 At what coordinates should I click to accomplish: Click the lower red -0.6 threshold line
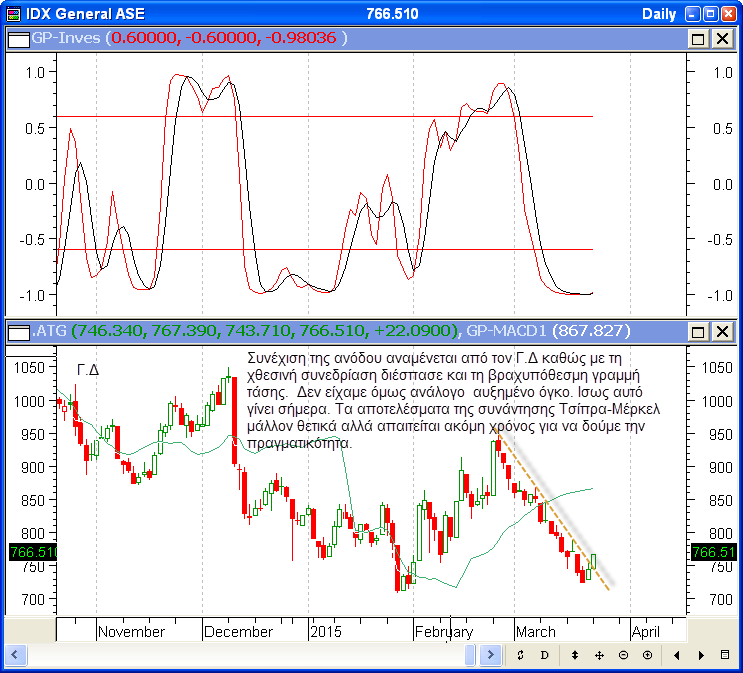coord(325,249)
